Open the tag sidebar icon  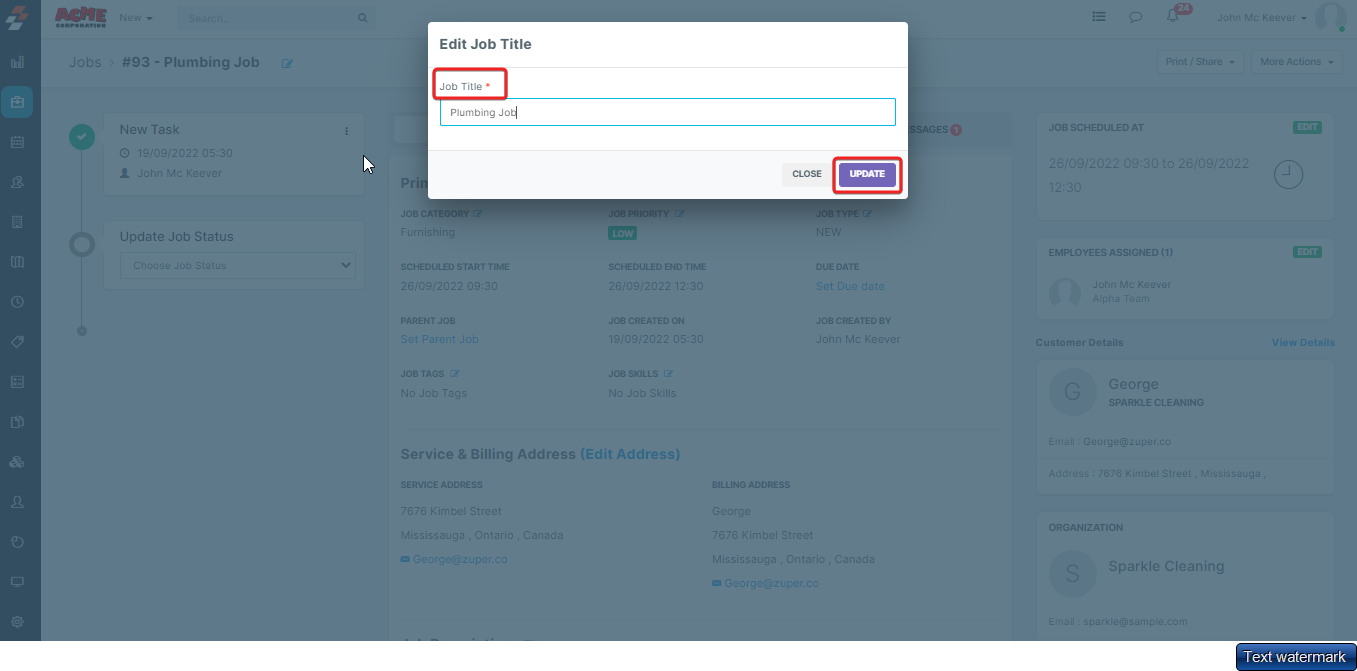[x=17, y=342]
